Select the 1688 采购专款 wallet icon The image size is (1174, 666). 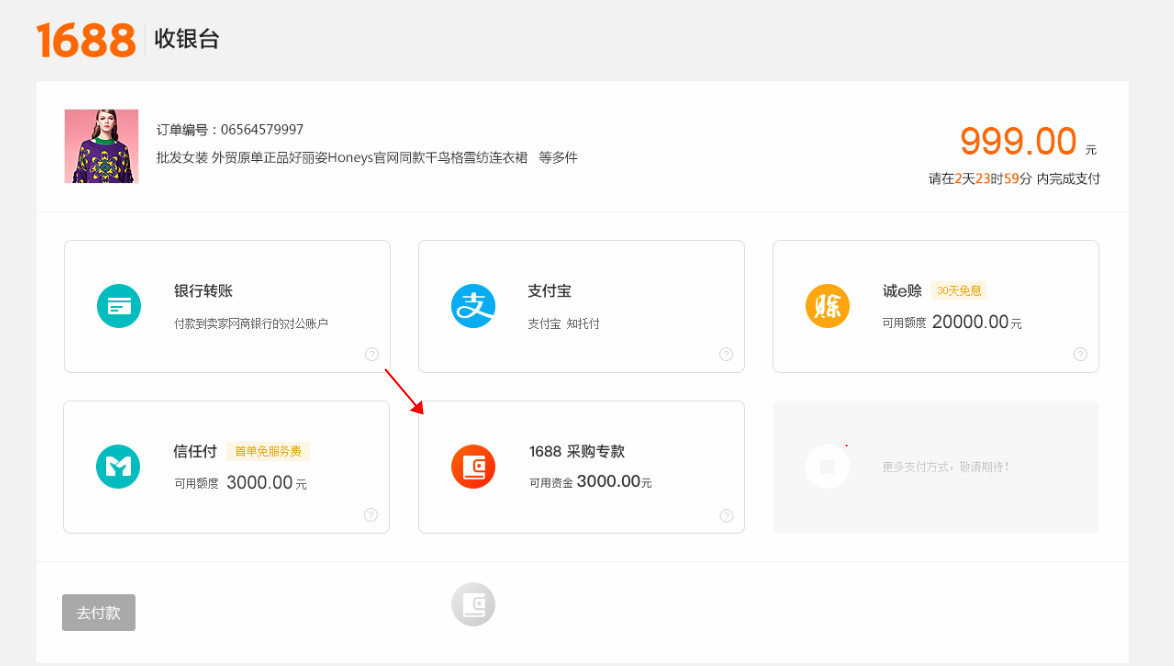(473, 466)
